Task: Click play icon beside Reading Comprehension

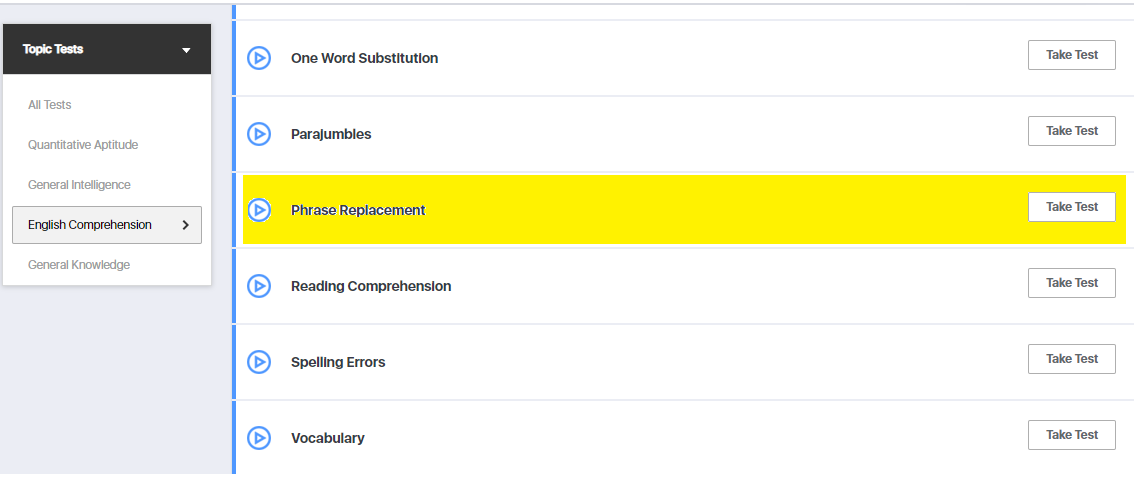Action: [x=259, y=286]
